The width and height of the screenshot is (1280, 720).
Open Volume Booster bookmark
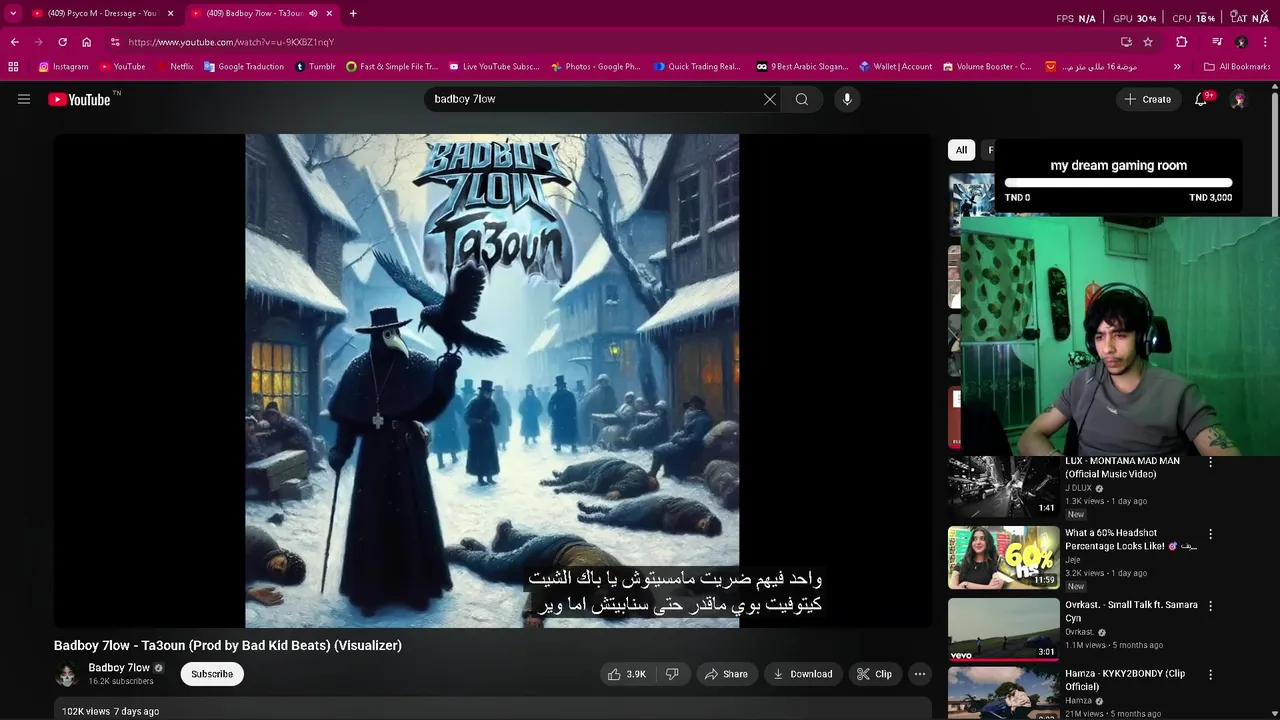point(986,67)
